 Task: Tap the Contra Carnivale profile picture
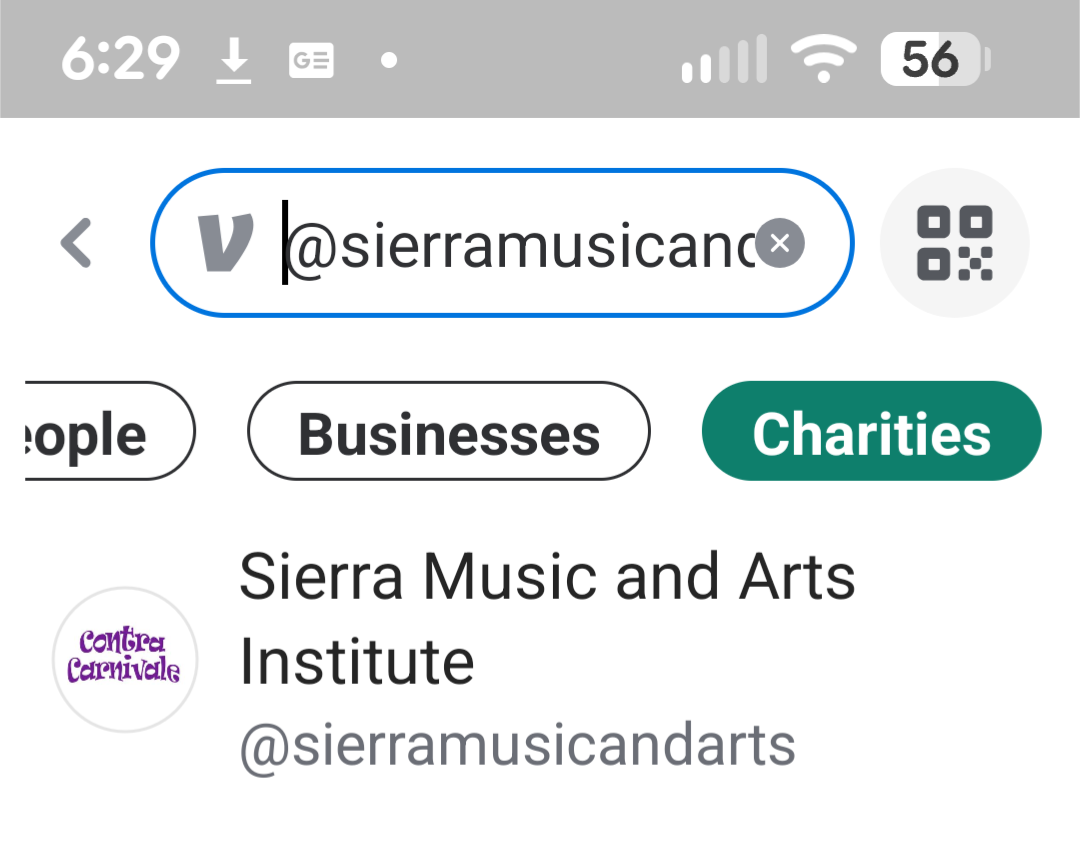click(124, 659)
